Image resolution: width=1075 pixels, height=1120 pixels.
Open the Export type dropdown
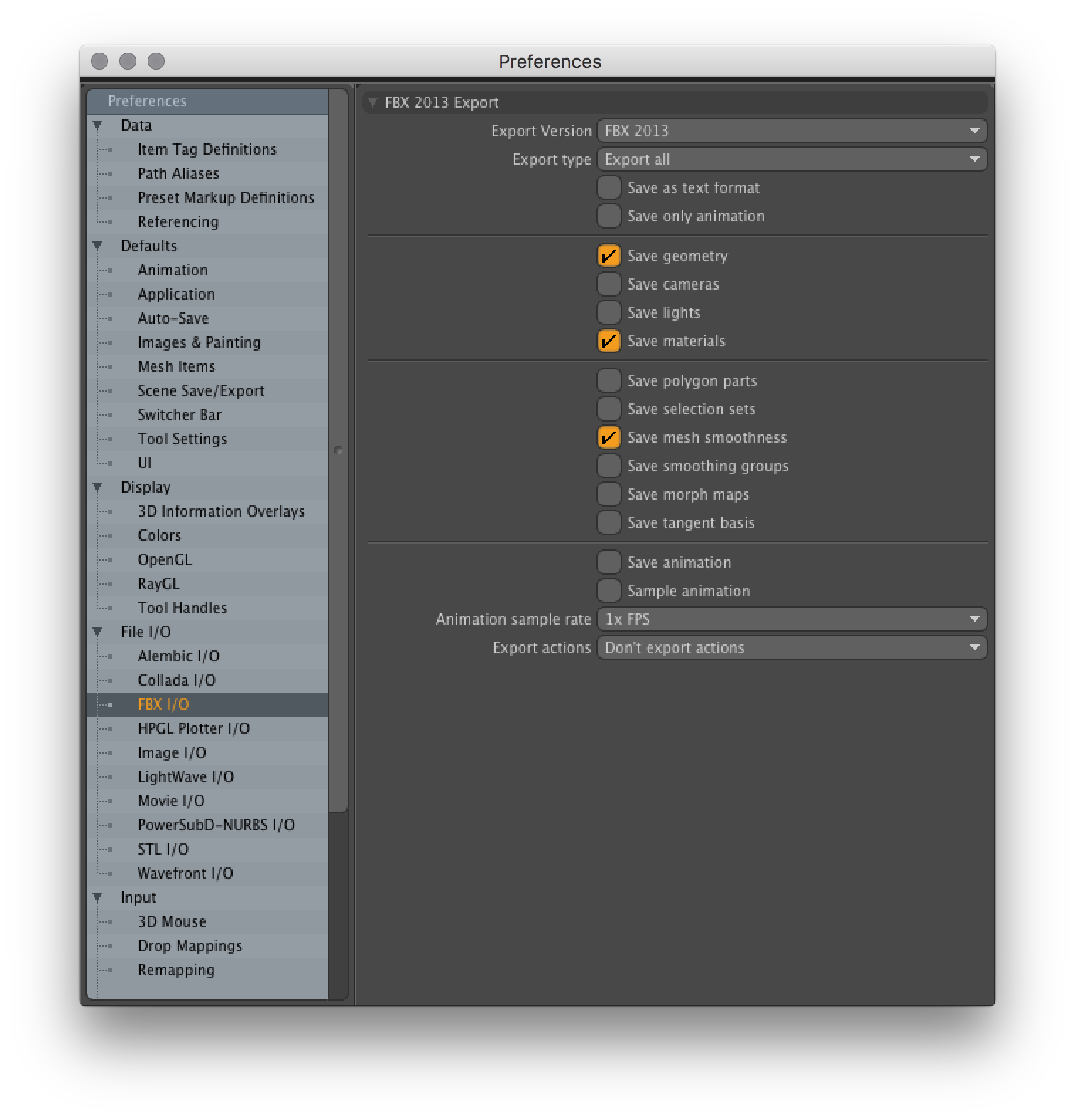pos(792,159)
